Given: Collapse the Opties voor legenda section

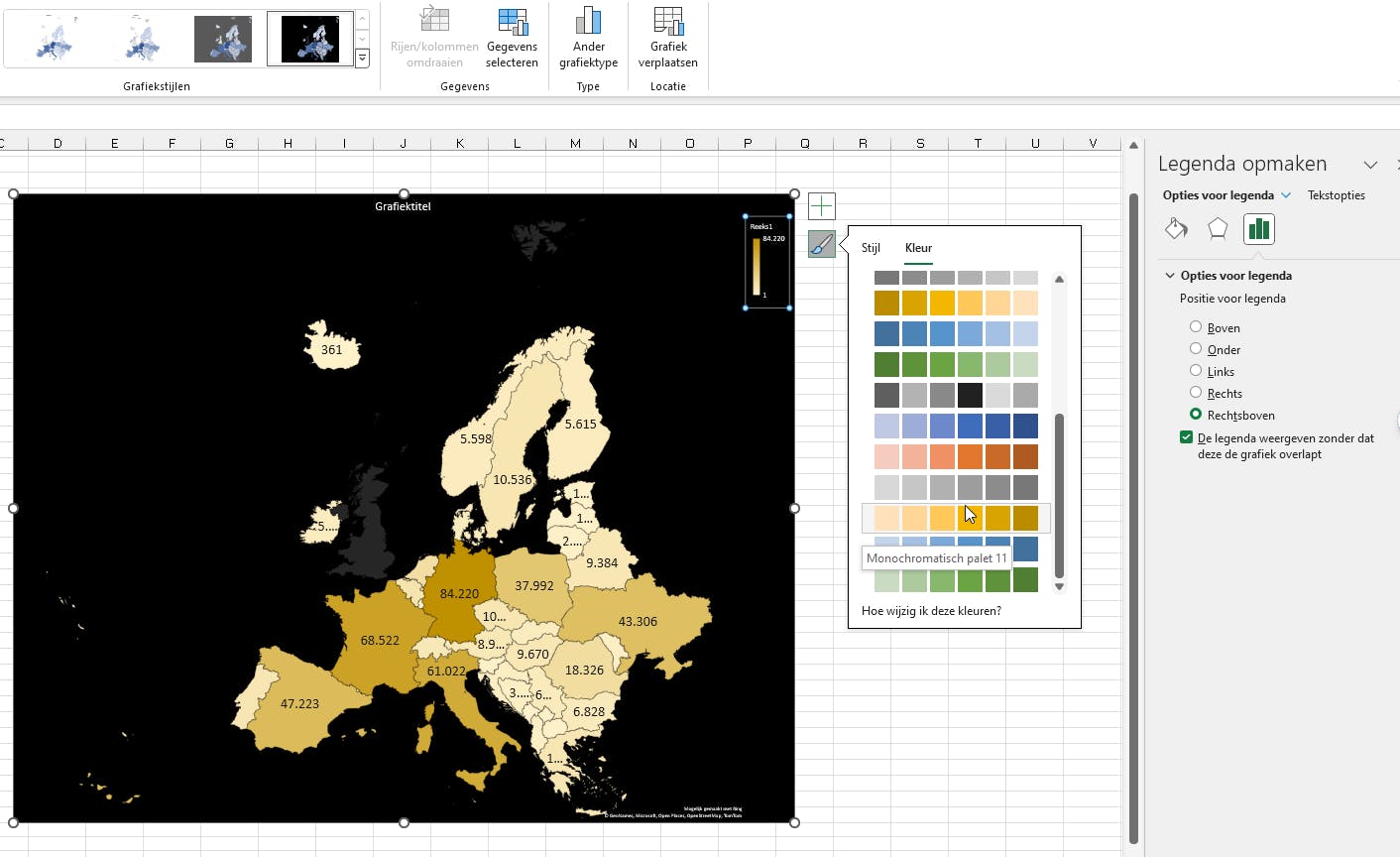Looking at the screenshot, I should click(x=1170, y=276).
